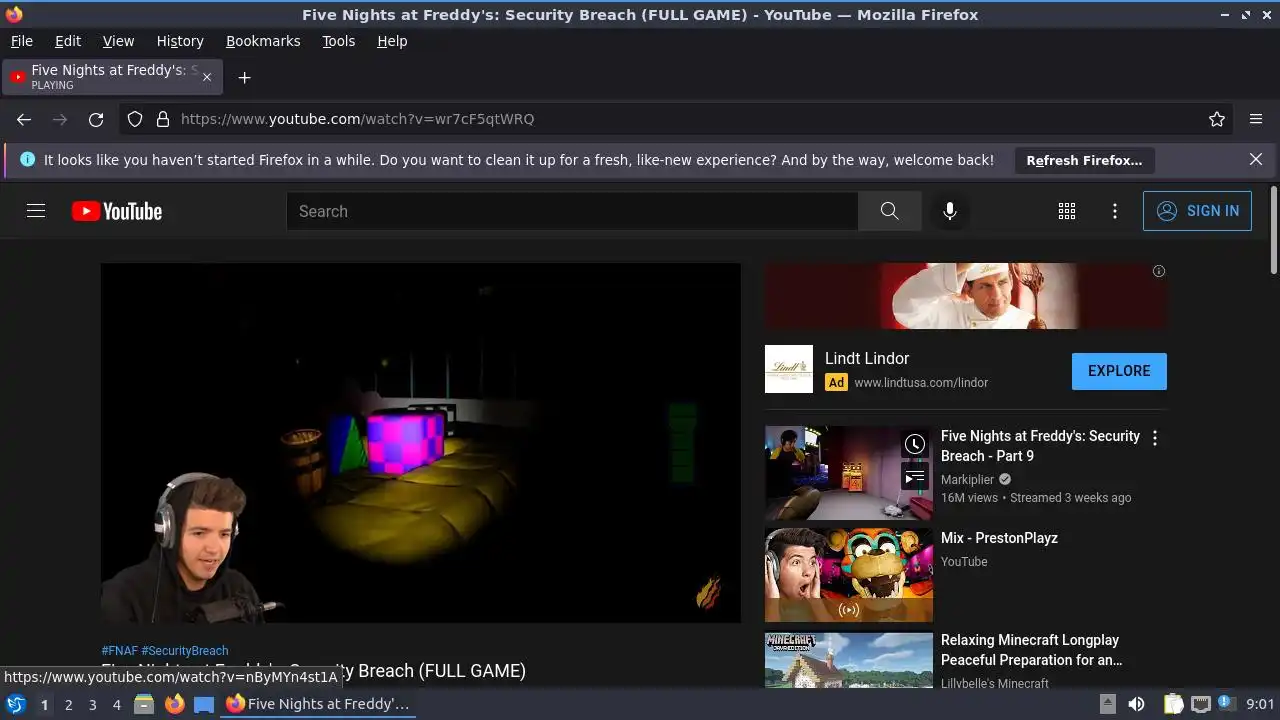Click the video player area

[421, 443]
